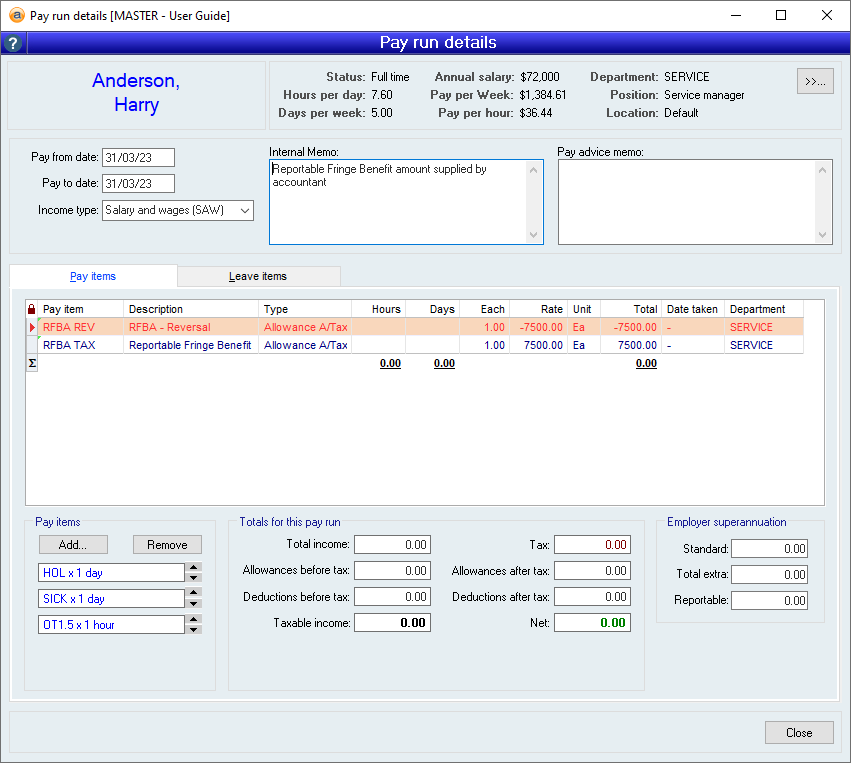Increase the OT1.5 x 1 hour stepper
This screenshot has height=763, width=851.
(x=194, y=620)
